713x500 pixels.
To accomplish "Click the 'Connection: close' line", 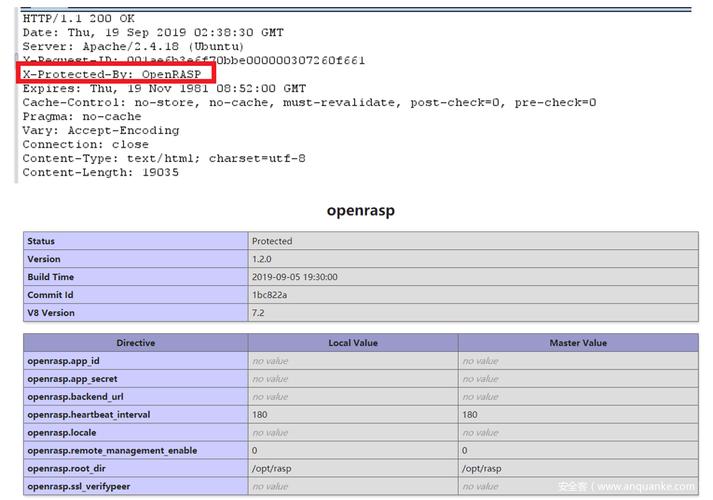I will (x=85, y=145).
